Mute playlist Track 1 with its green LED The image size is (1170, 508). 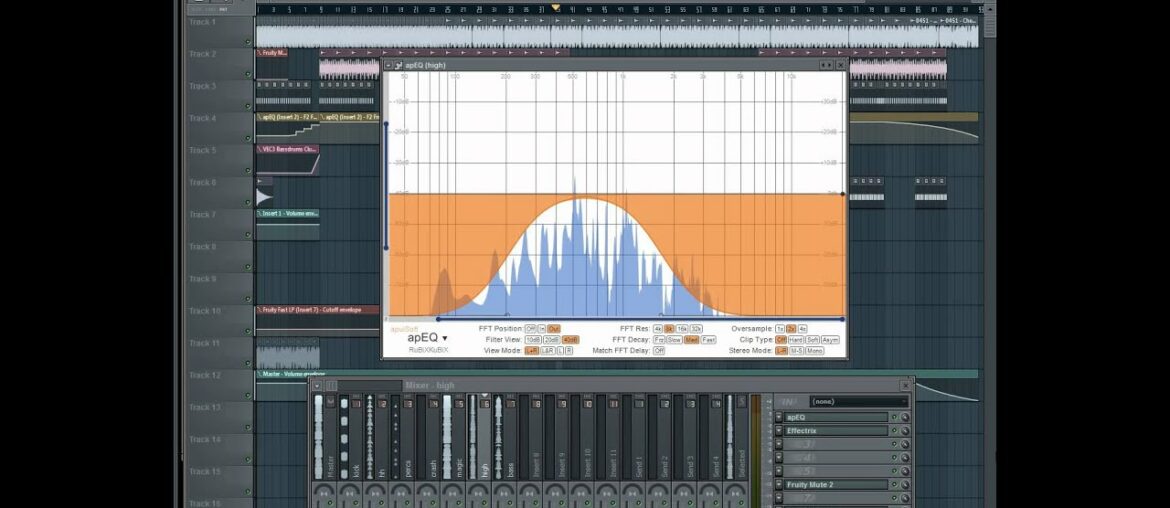coord(248,42)
